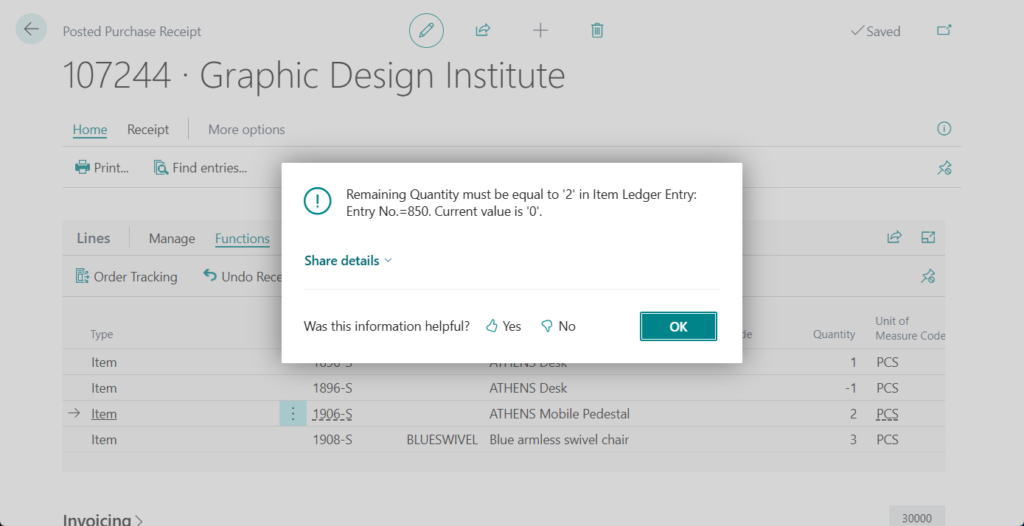Expand the Lines section to full view

928,238
